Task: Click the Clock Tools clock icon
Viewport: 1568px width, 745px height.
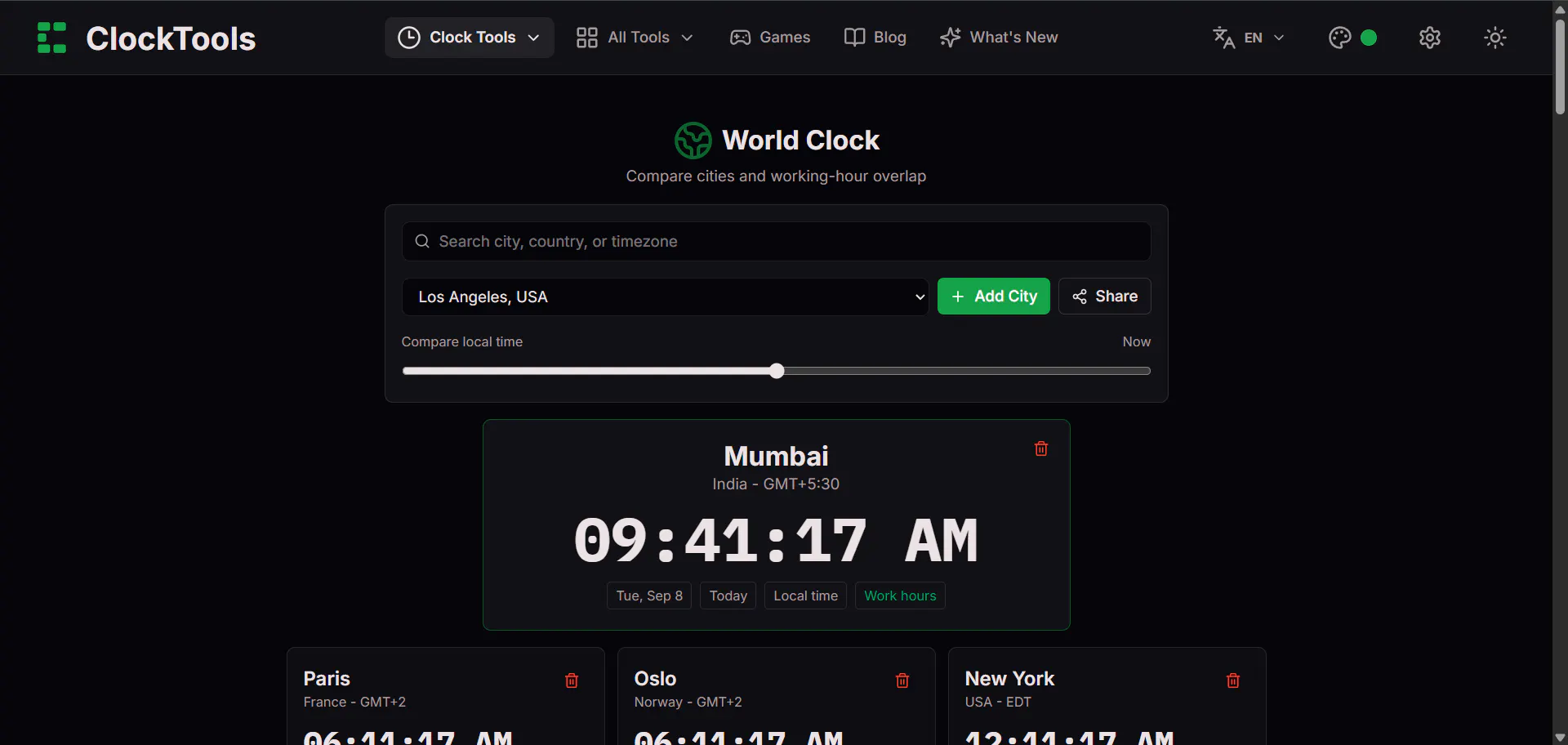Action: tap(408, 38)
